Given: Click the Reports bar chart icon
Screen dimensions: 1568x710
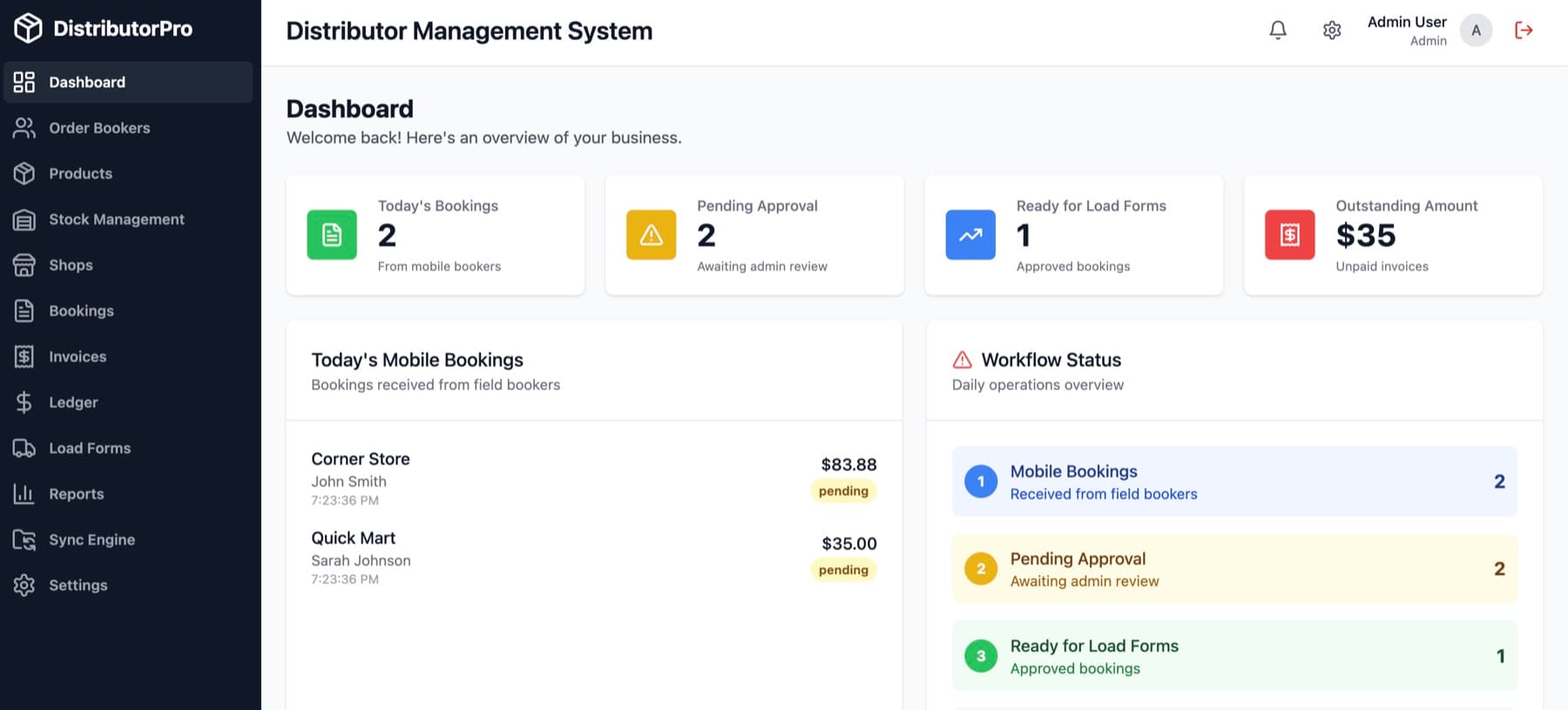Looking at the screenshot, I should pyautogui.click(x=24, y=494).
